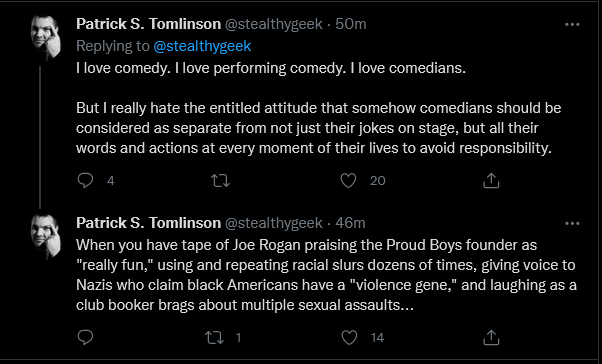Viewport: 602px width, 364px height.
Task: Open more options on the 46m tweet
Action: click(x=572, y=223)
